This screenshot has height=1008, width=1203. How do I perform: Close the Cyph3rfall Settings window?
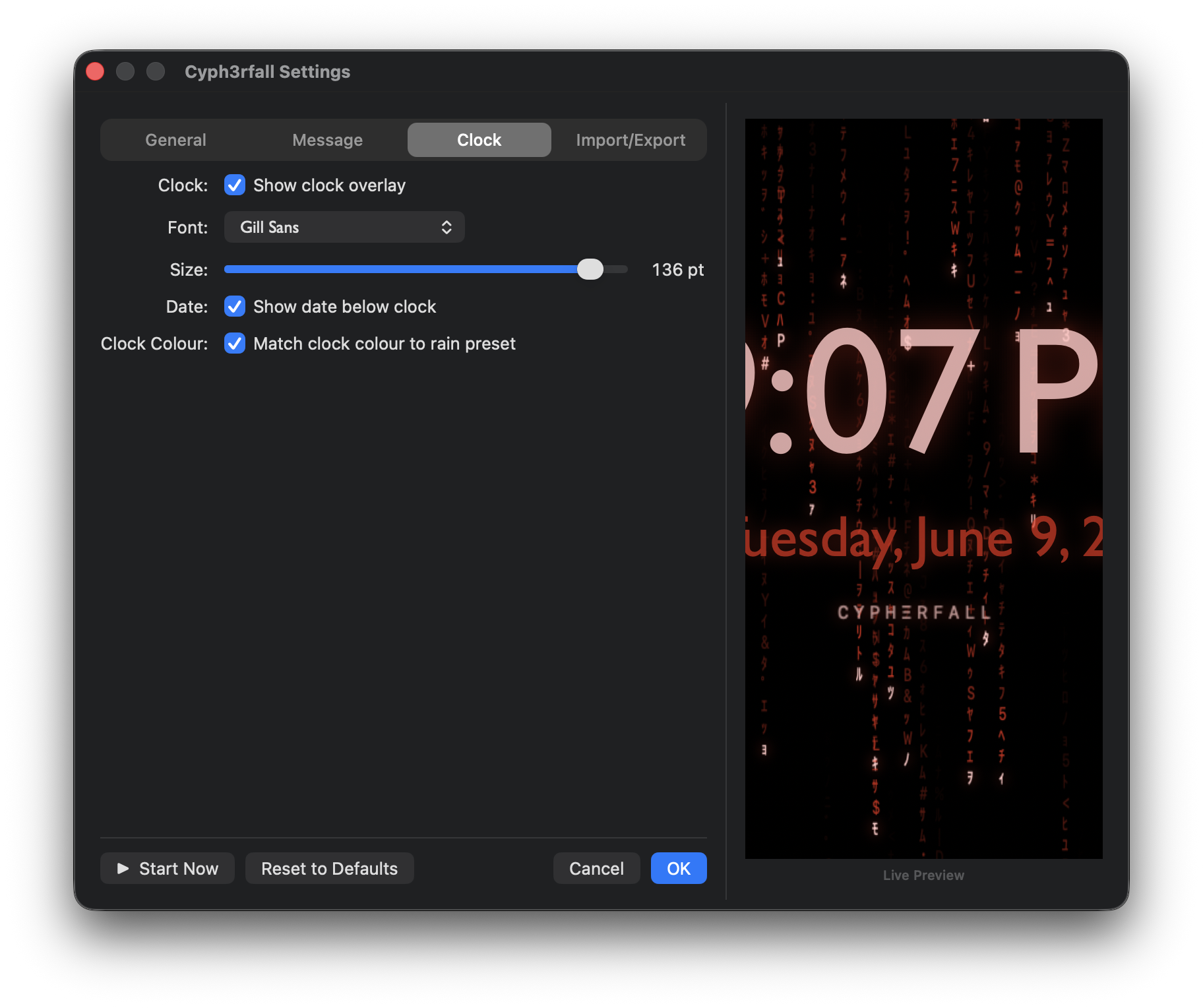pos(95,71)
